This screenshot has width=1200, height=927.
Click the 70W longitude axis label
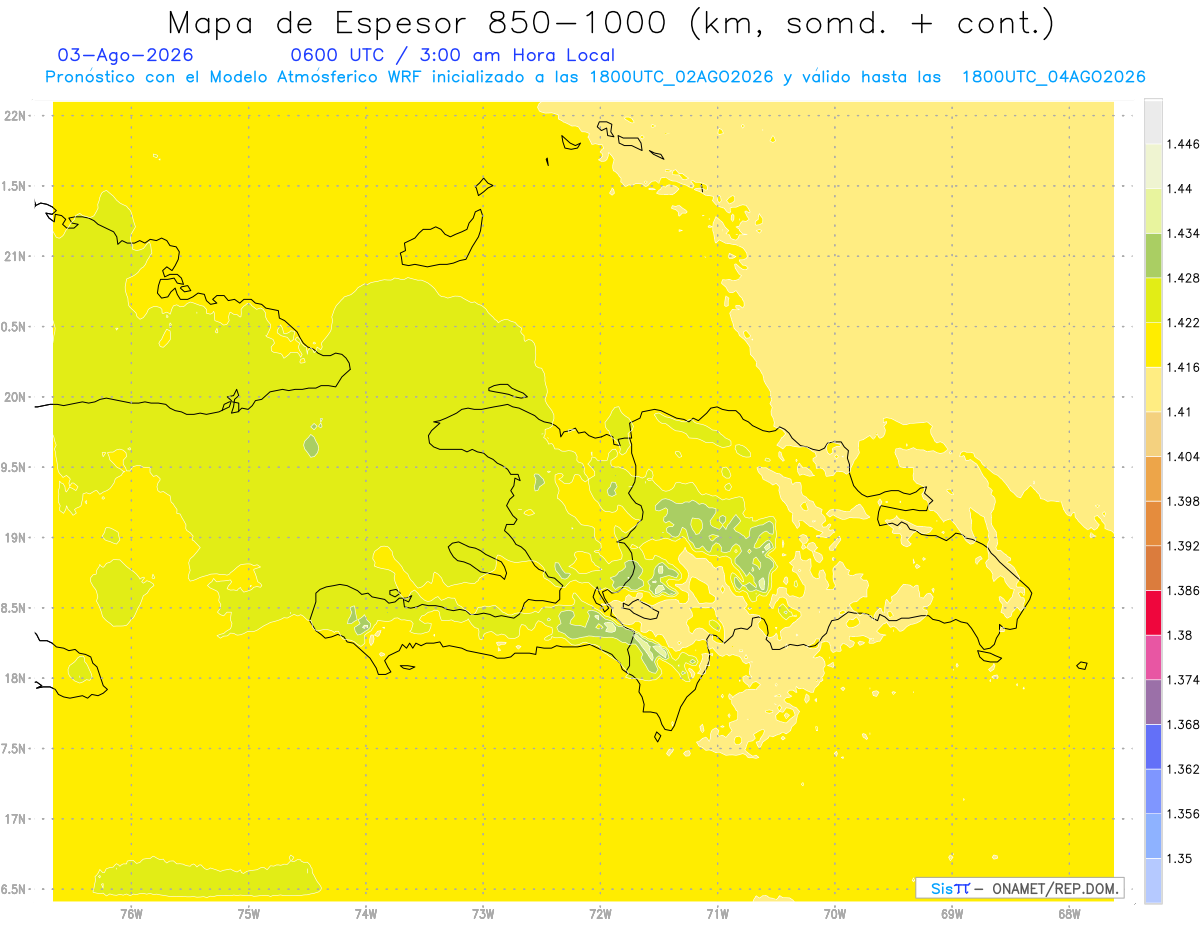pos(835,914)
